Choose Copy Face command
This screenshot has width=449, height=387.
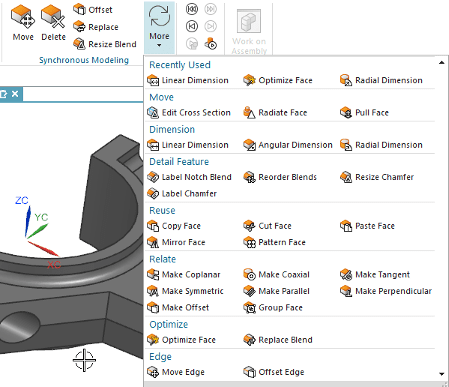(174, 226)
